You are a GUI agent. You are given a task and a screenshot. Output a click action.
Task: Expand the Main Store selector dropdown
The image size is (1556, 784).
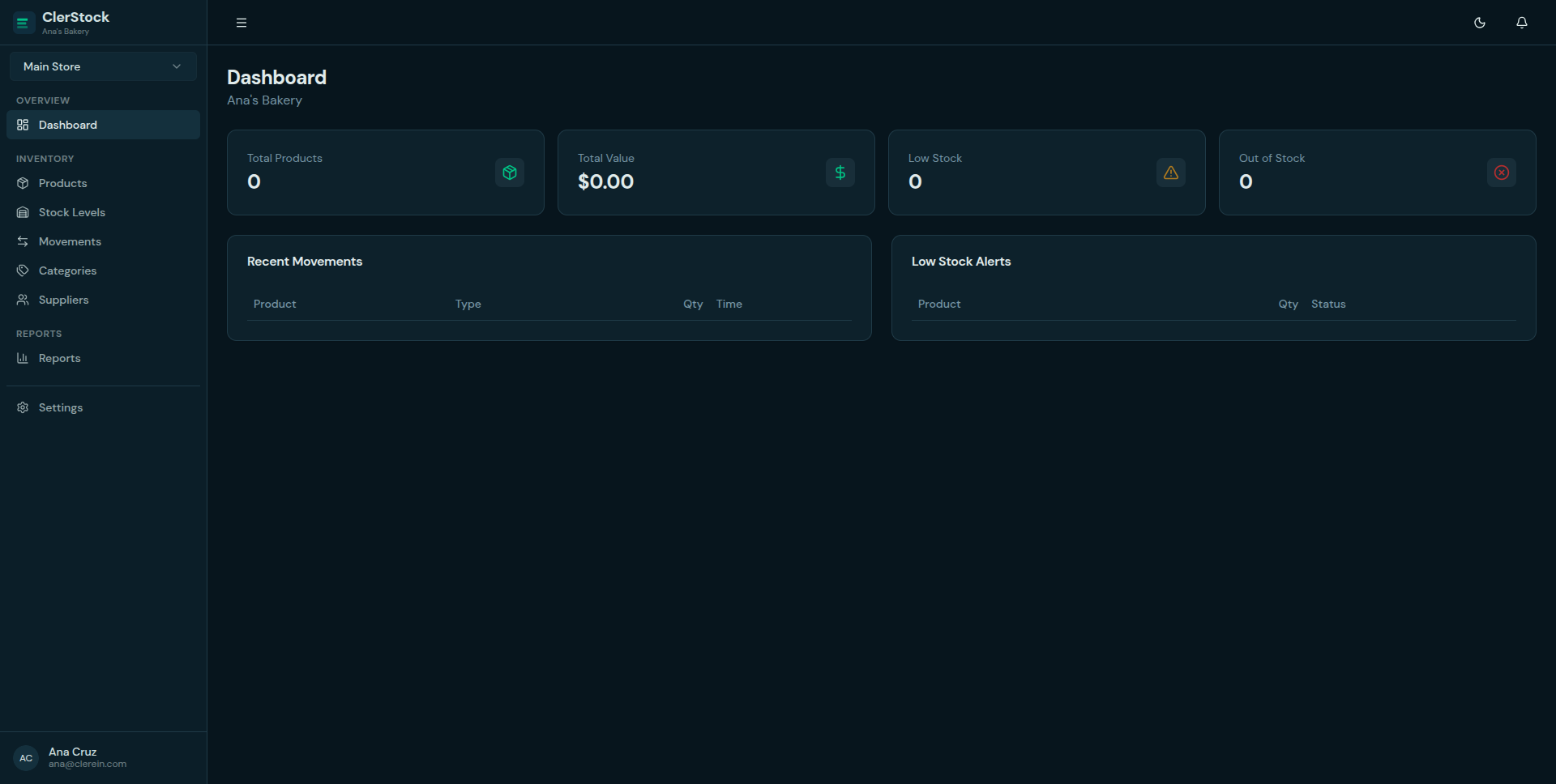pyautogui.click(x=103, y=66)
